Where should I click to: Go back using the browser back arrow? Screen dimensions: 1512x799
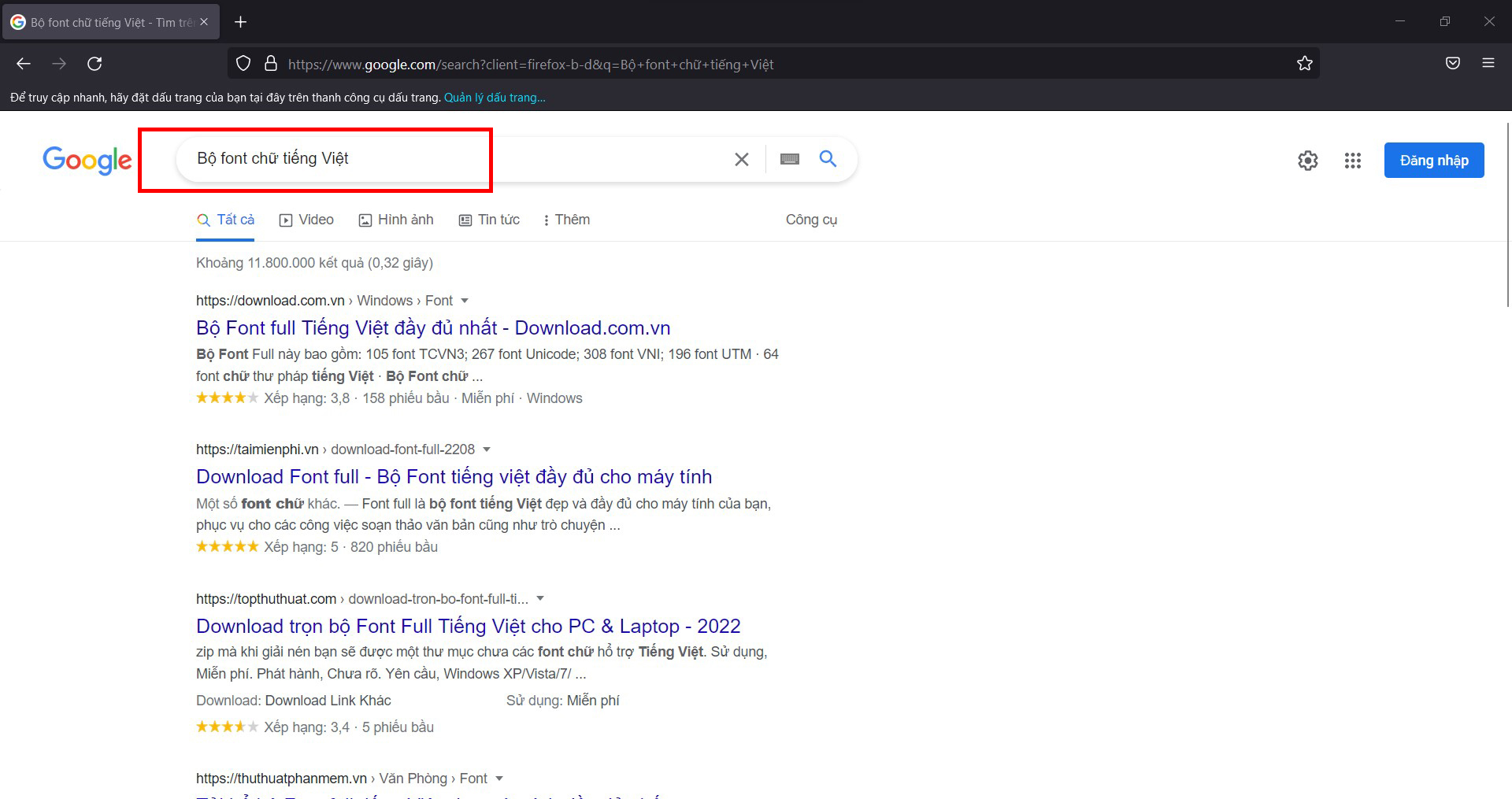pos(24,64)
